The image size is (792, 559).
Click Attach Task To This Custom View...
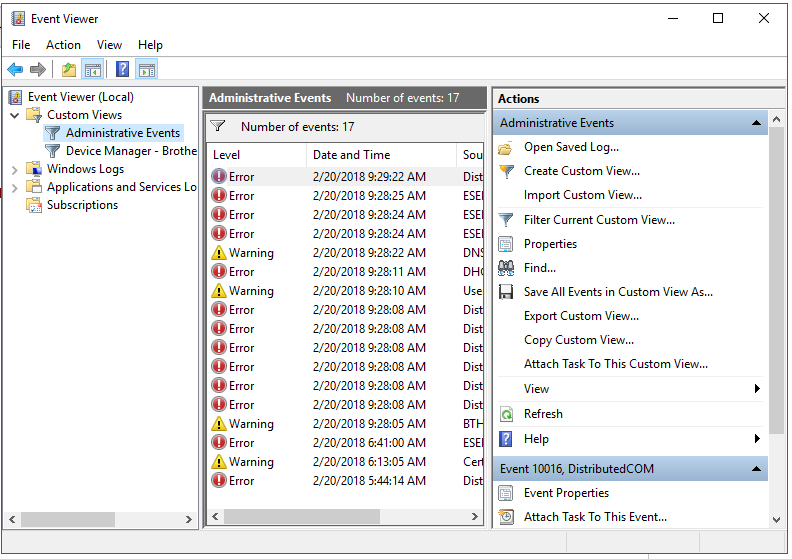[616, 364]
